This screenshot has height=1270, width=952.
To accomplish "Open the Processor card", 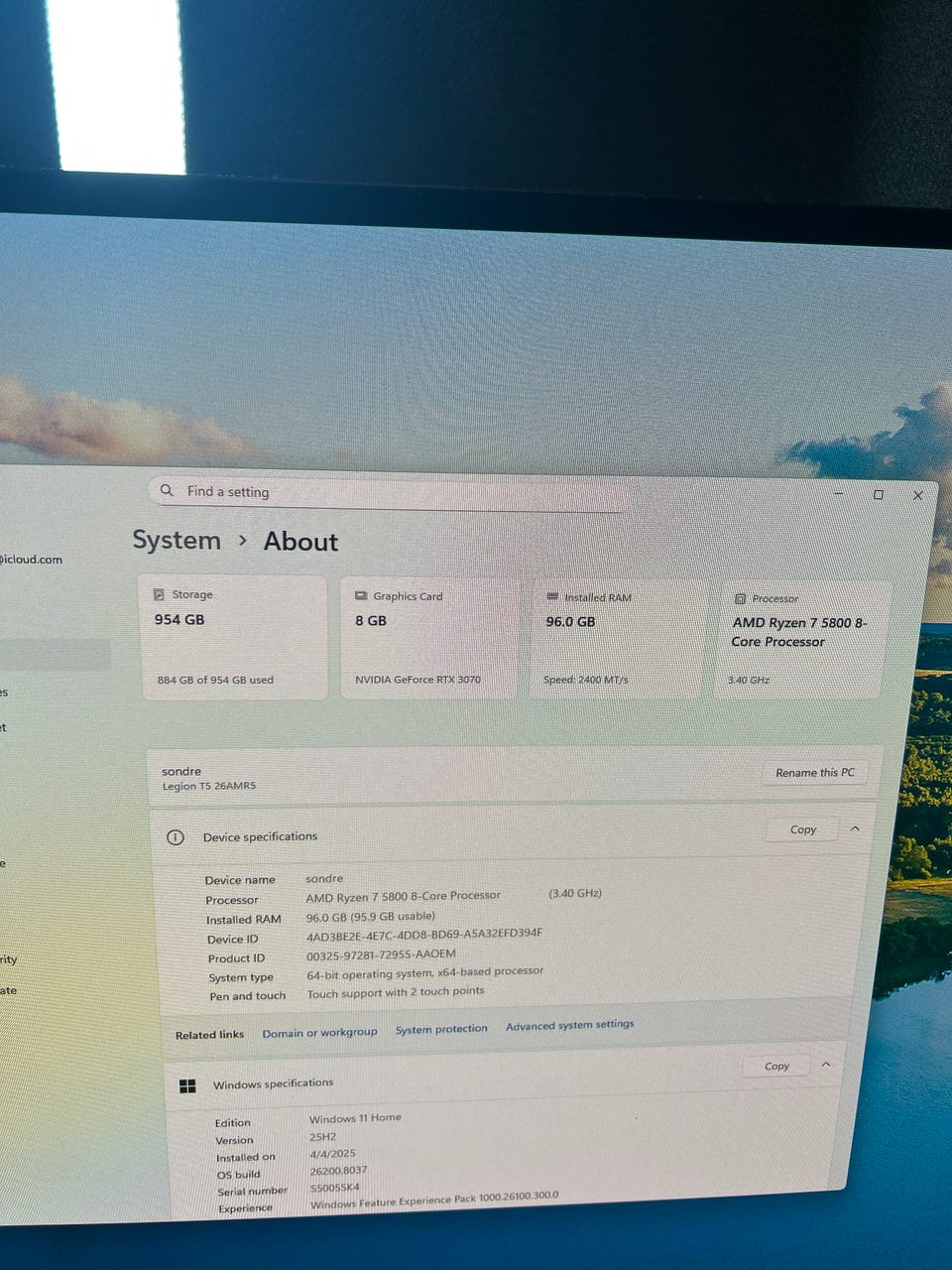I will (x=803, y=641).
